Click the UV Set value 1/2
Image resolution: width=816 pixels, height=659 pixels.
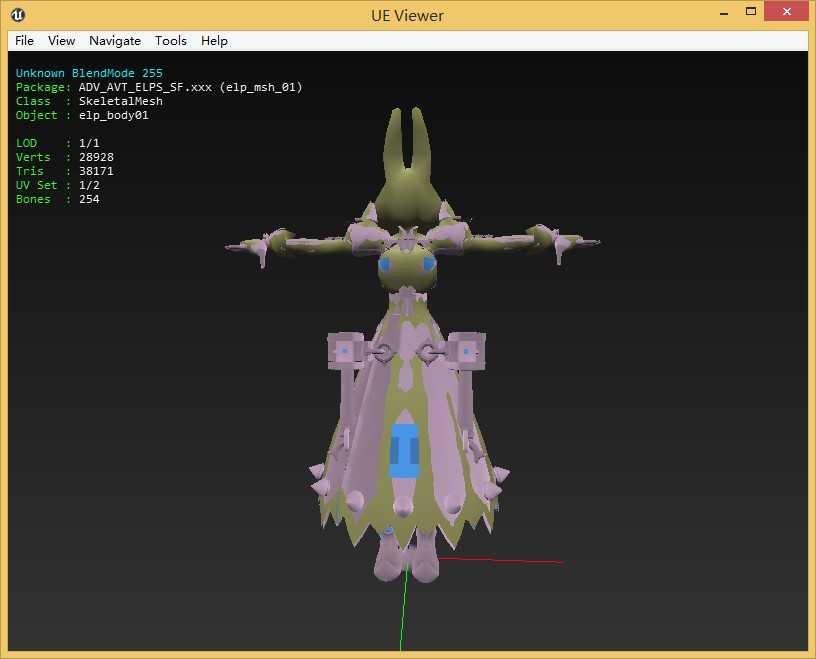point(89,185)
